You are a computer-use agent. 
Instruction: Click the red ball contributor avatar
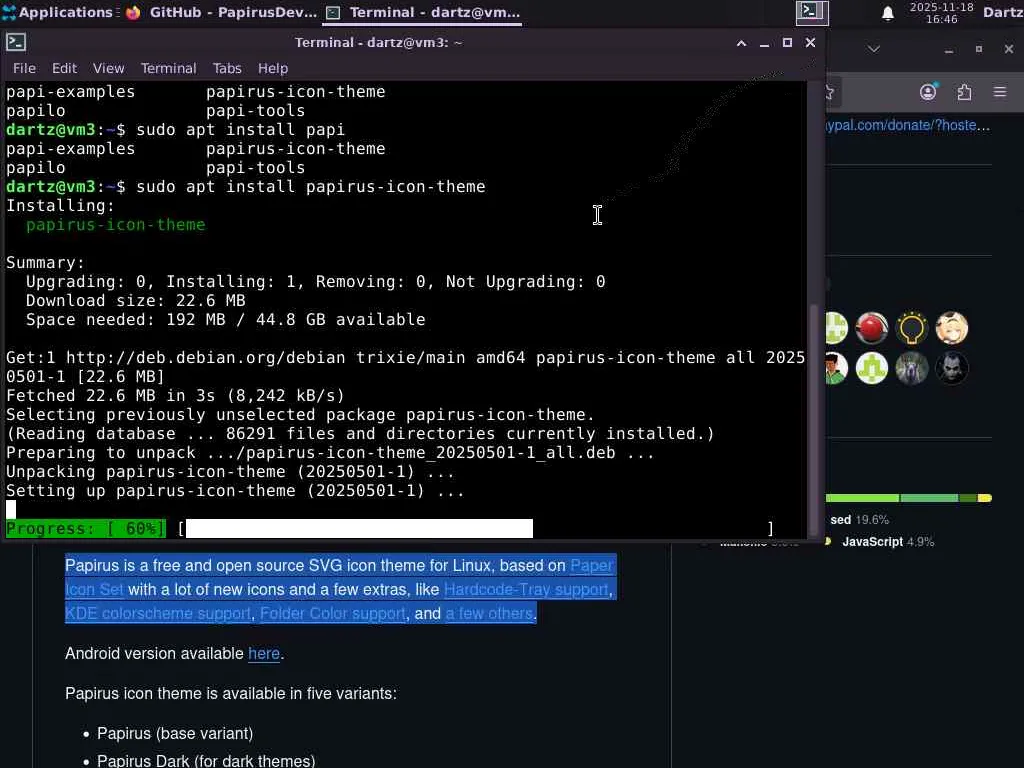tap(872, 328)
